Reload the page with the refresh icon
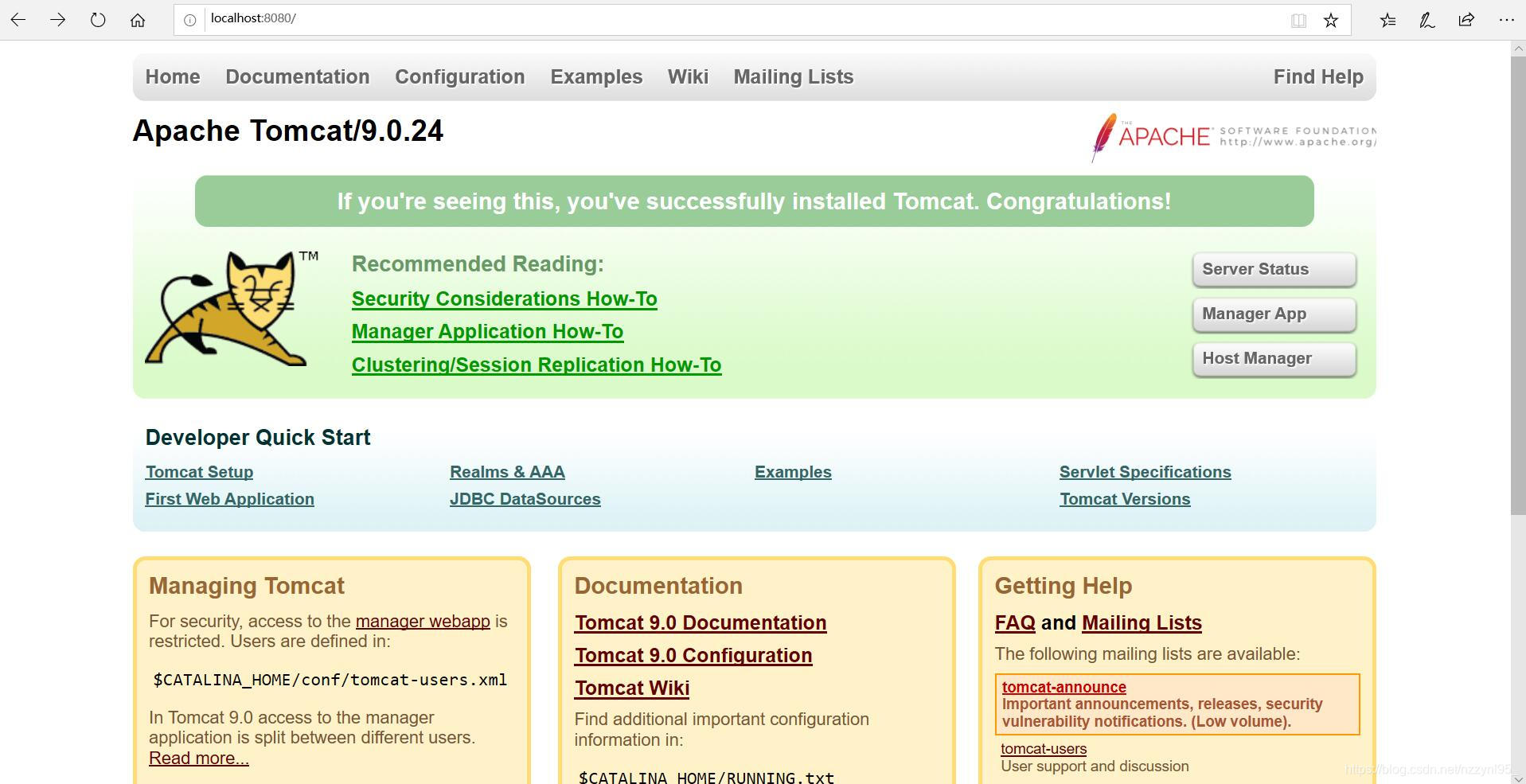This screenshot has height=784, width=1526. [98, 20]
